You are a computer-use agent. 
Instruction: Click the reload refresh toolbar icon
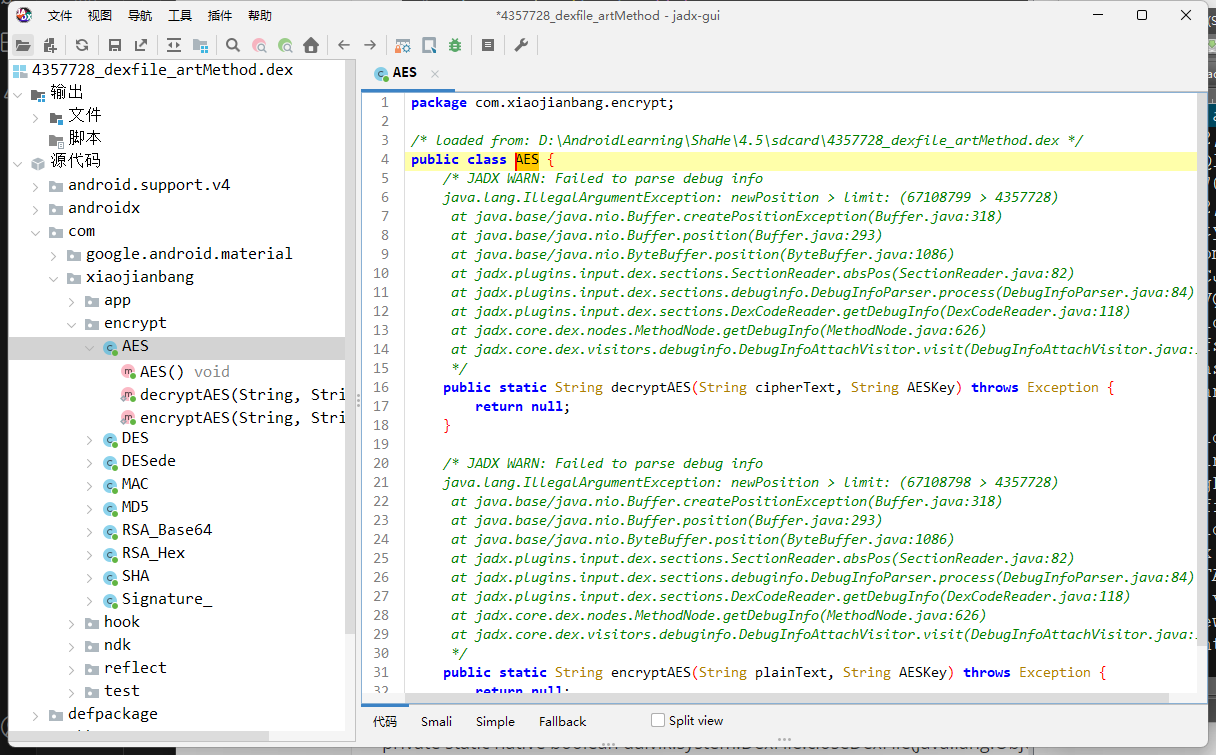click(x=82, y=45)
